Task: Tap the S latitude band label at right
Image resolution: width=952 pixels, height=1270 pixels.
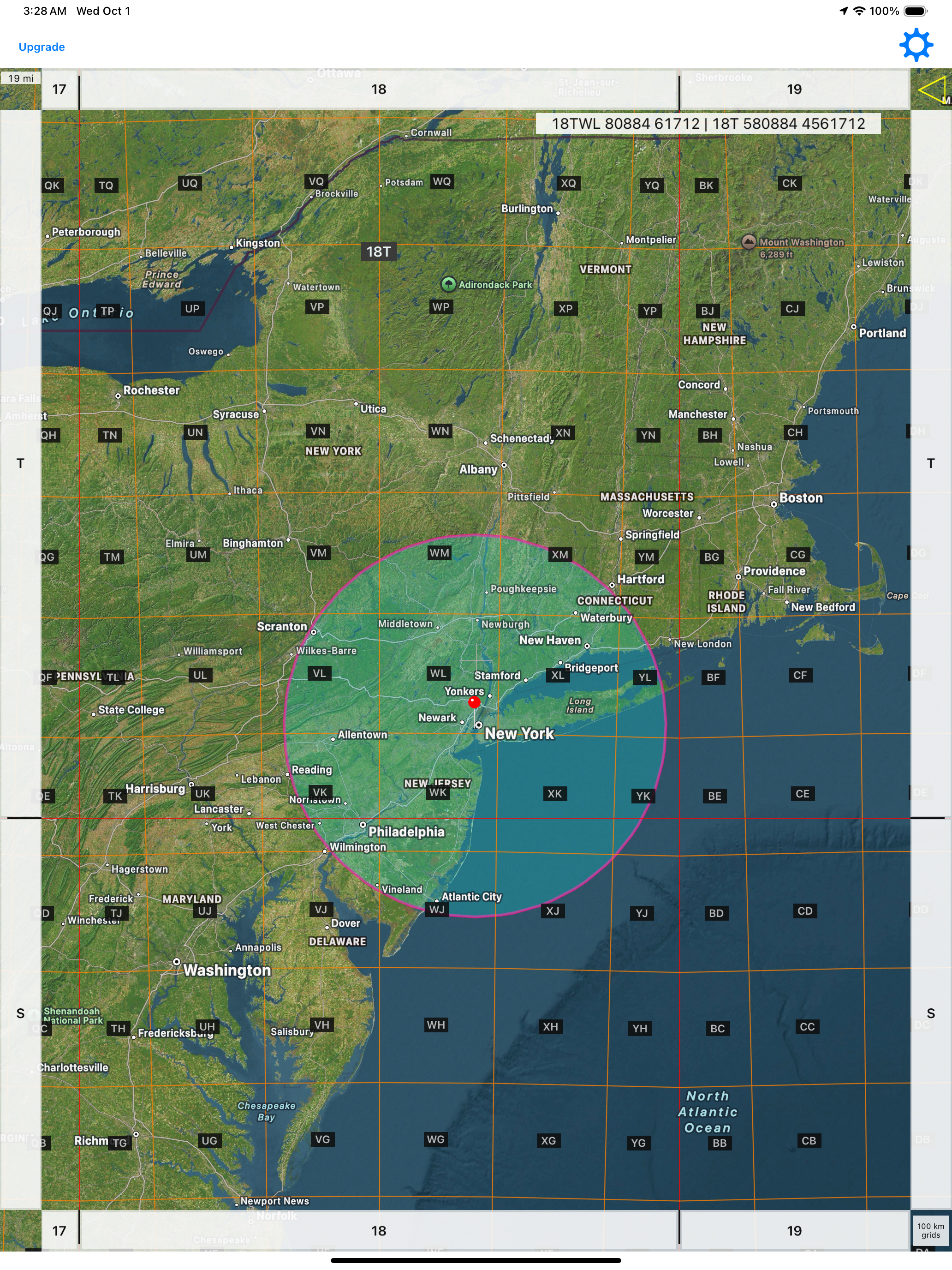Action: pyautogui.click(x=930, y=1013)
